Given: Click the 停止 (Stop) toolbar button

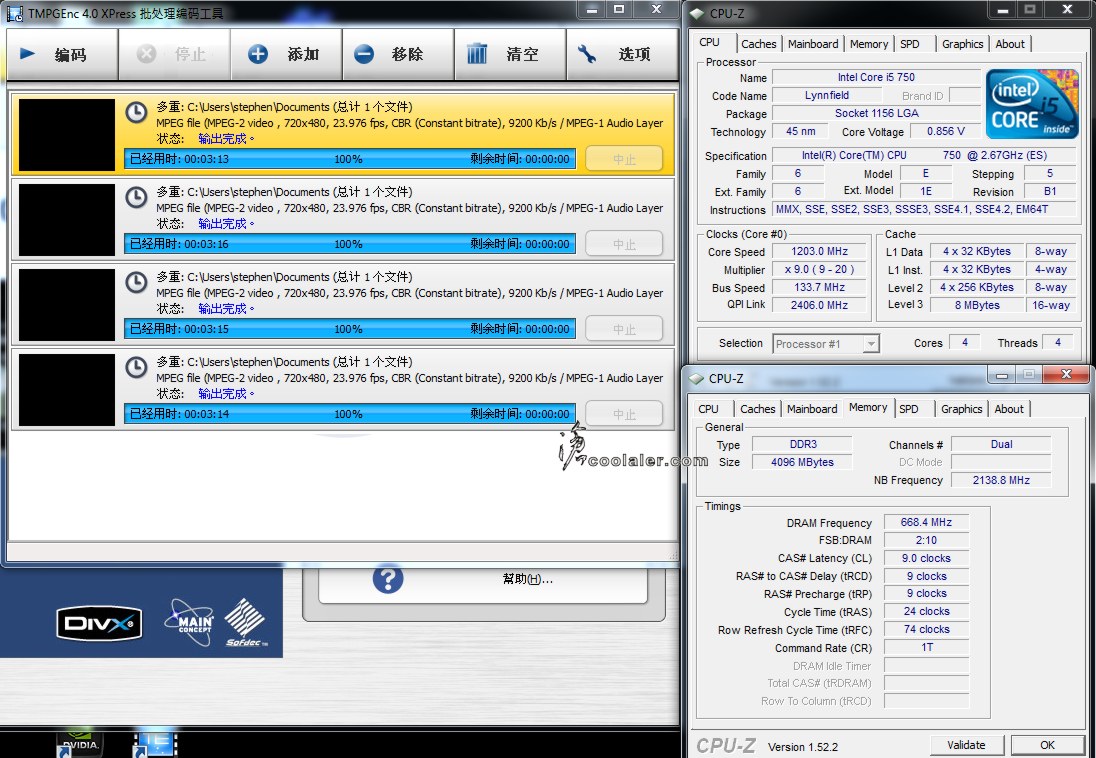Looking at the screenshot, I should pos(174,55).
